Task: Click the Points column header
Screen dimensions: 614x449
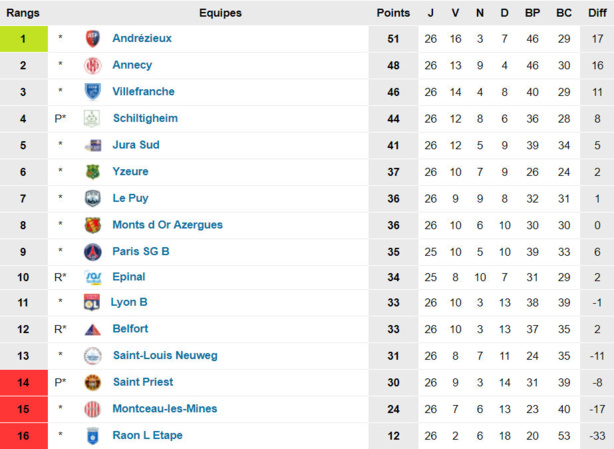Action: (x=393, y=13)
